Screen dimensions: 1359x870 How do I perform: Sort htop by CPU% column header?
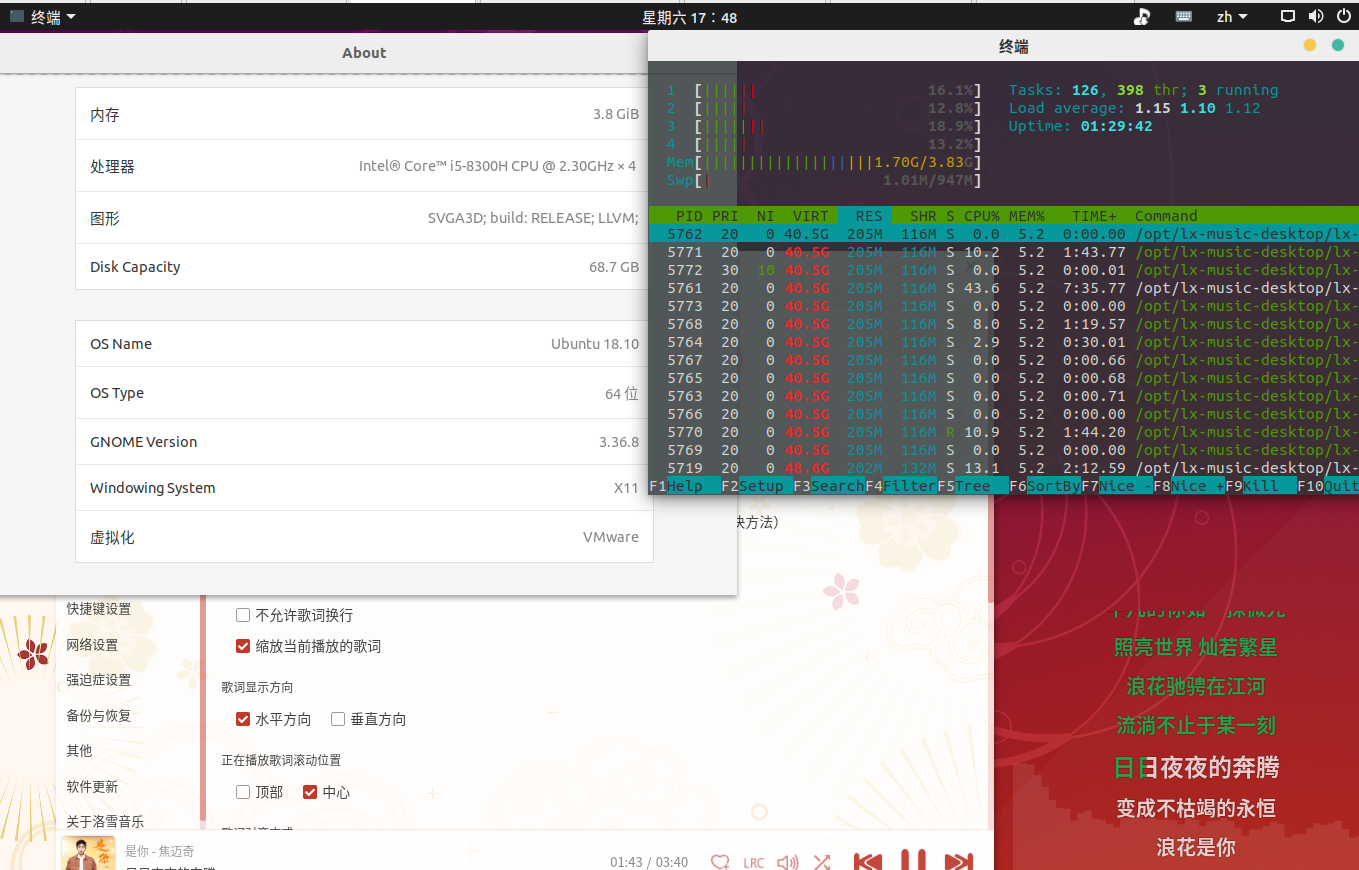click(981, 216)
